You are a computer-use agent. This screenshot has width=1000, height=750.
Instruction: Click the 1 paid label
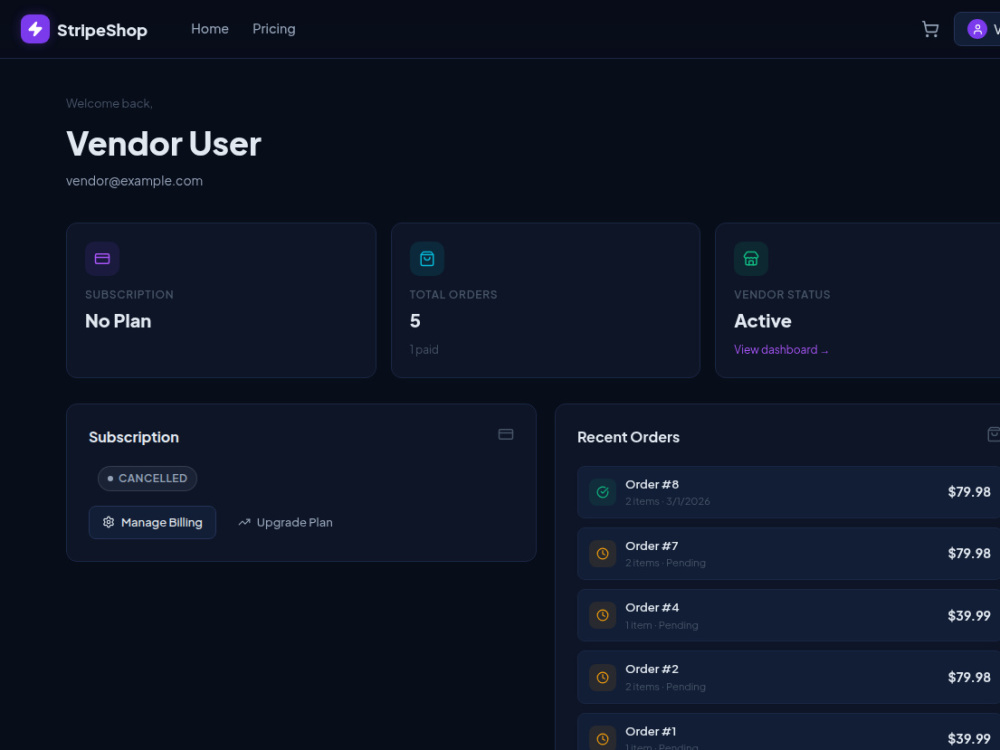(x=424, y=349)
